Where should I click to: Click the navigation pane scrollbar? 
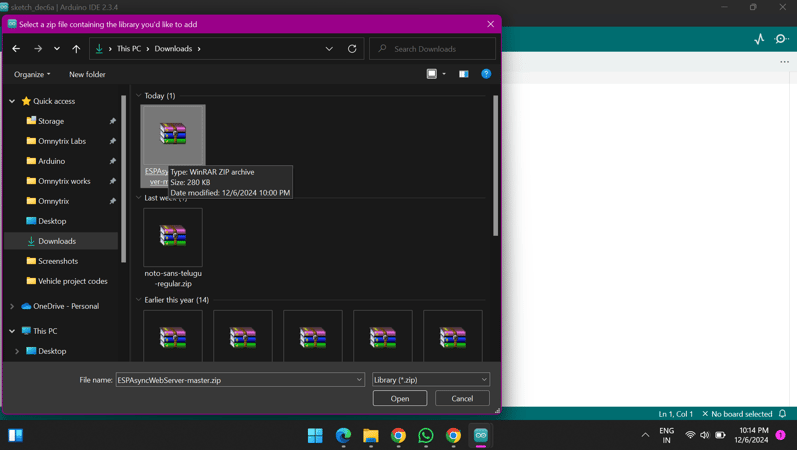point(124,178)
